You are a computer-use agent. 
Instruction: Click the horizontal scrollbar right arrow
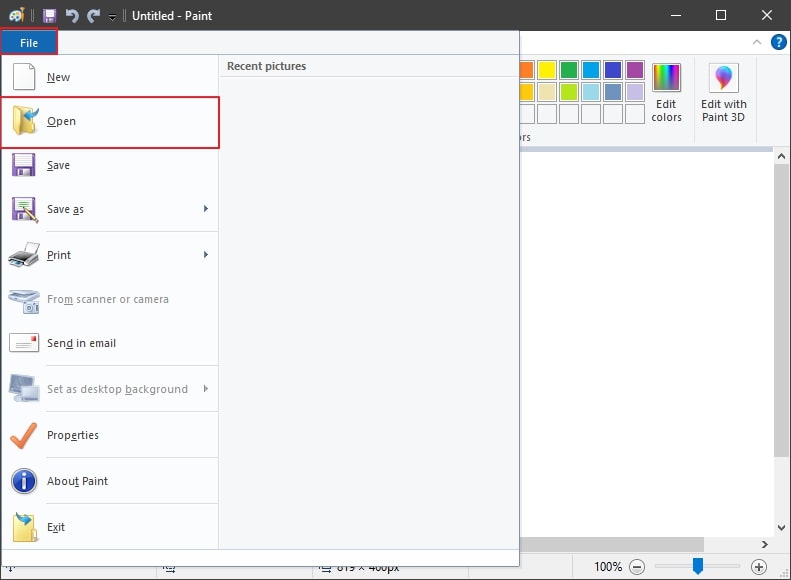[x=765, y=544]
